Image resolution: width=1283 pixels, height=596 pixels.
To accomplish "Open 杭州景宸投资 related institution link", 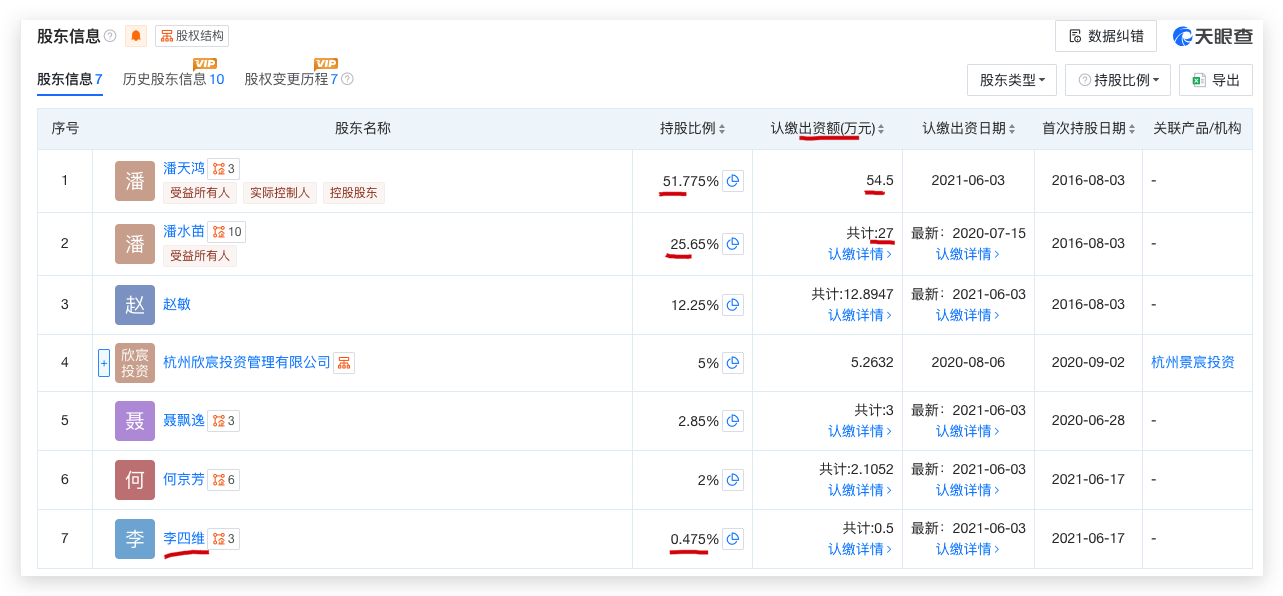I will (x=1193, y=362).
